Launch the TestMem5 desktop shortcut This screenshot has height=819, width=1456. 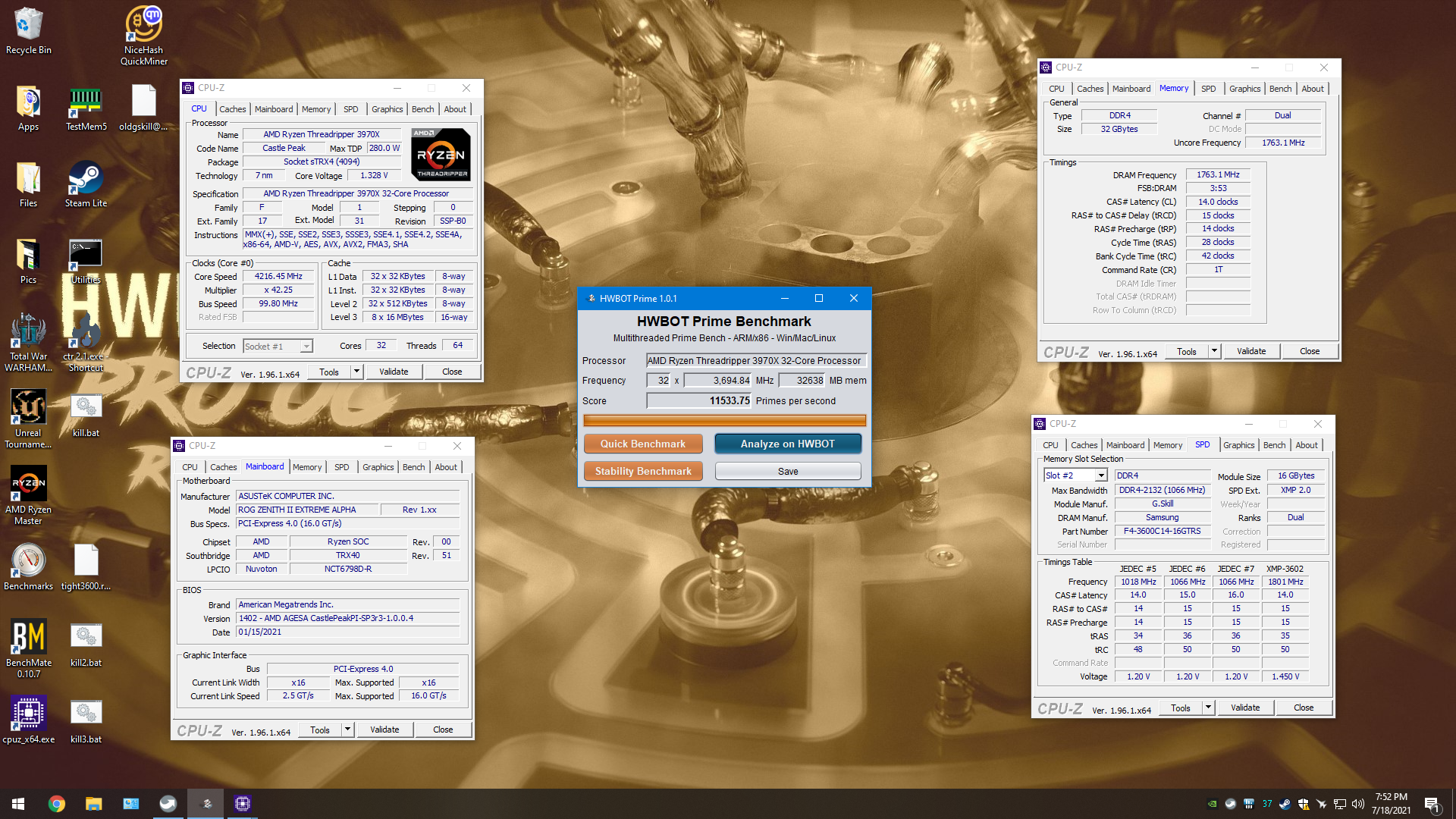[86, 108]
